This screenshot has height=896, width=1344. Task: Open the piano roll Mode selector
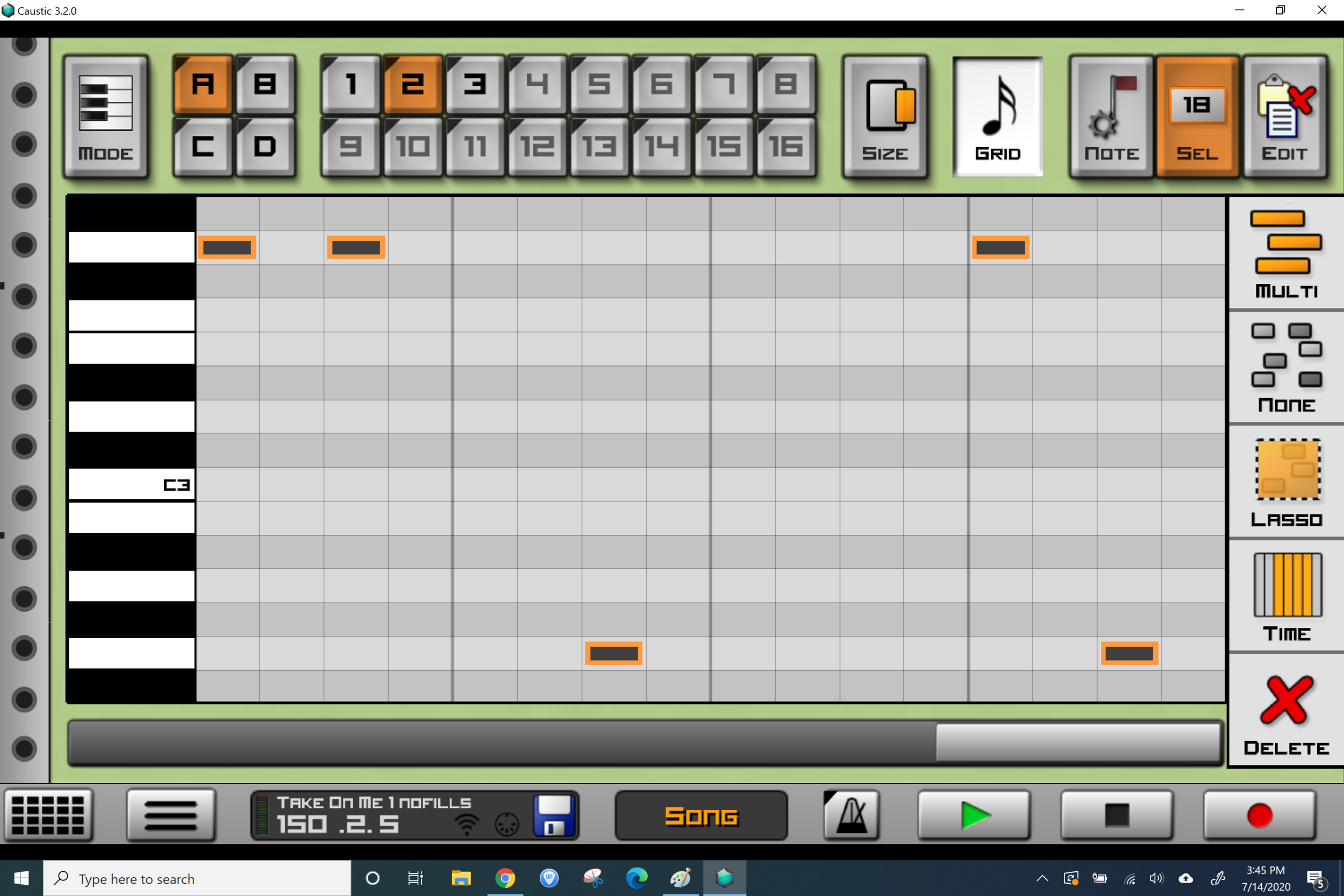(x=106, y=117)
